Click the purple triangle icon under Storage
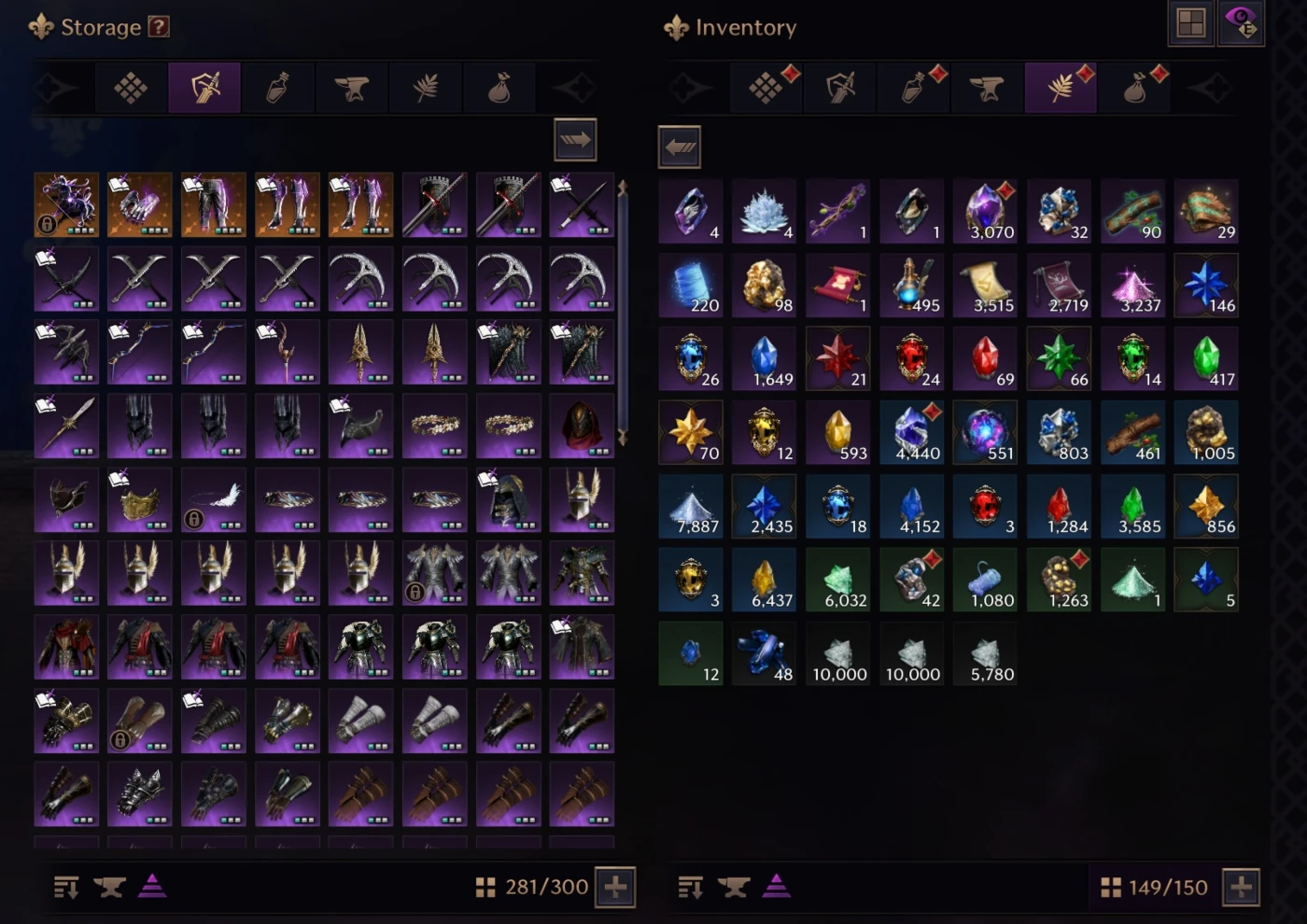Screen dimensions: 1307x924 pos(152,886)
